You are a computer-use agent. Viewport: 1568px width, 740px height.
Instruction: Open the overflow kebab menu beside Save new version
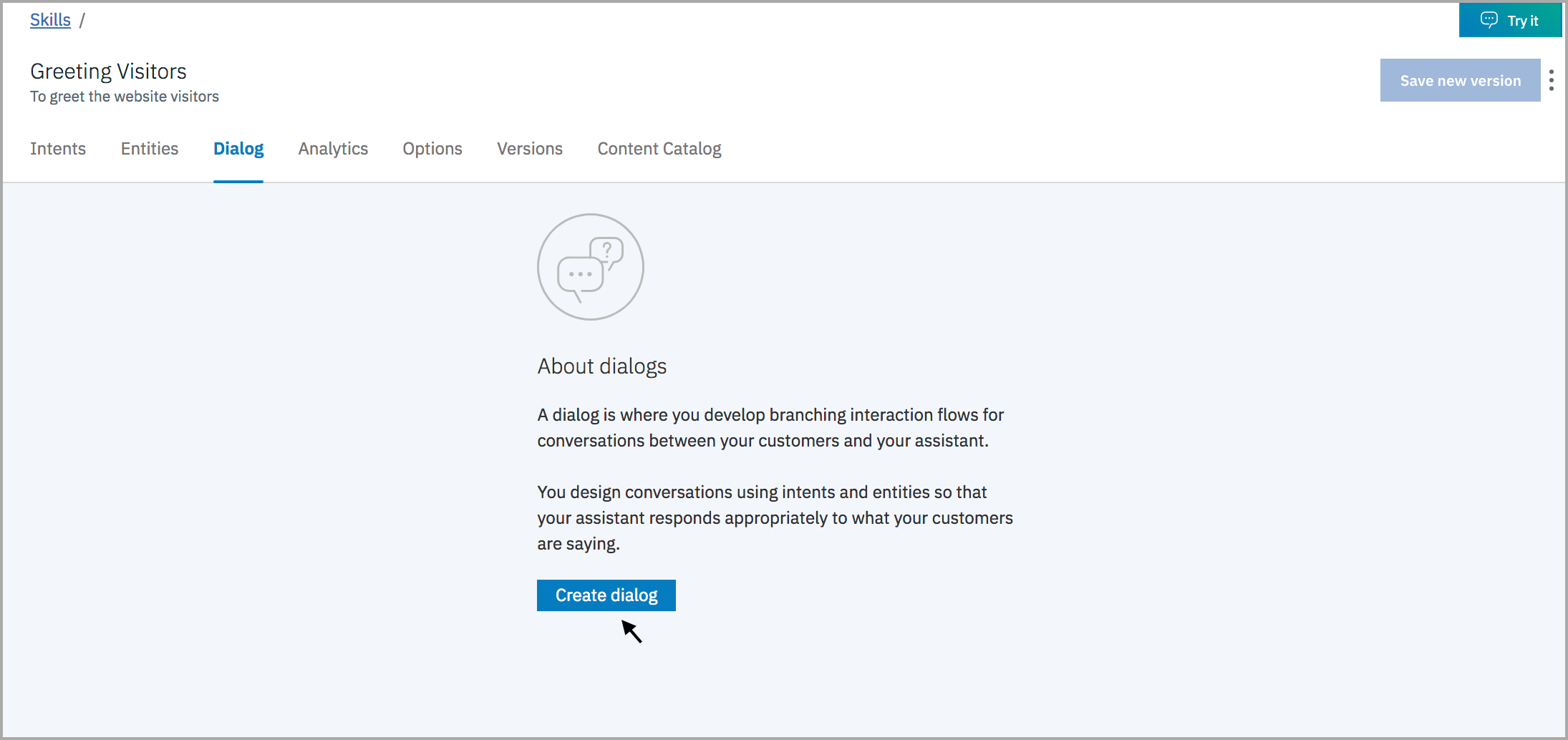tap(1552, 80)
